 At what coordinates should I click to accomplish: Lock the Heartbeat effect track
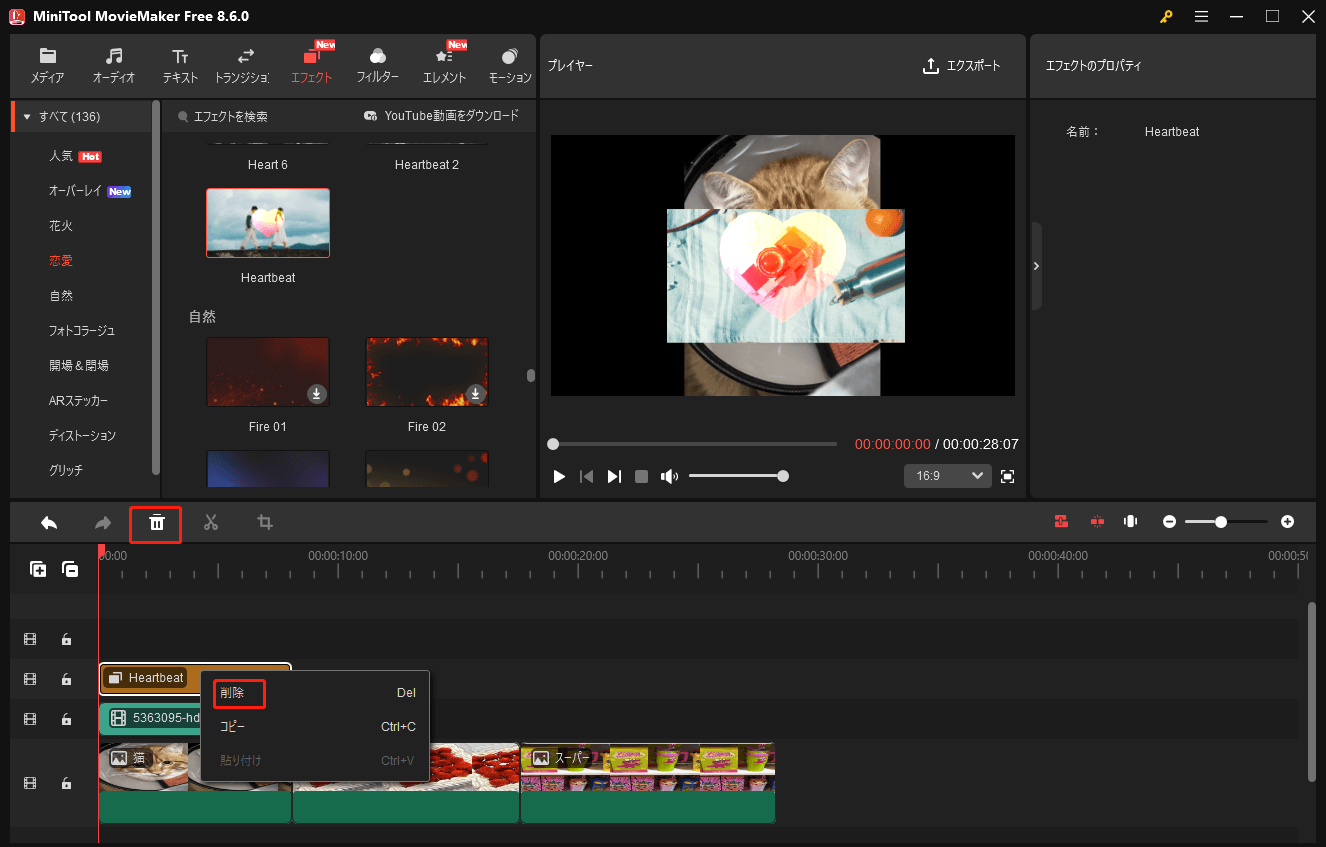tap(66, 679)
